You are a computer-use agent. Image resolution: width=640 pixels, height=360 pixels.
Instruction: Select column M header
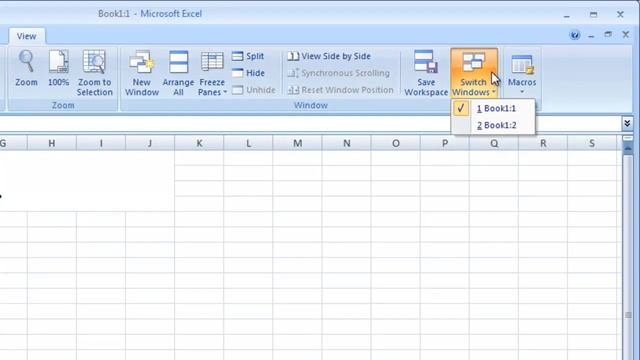pos(298,143)
